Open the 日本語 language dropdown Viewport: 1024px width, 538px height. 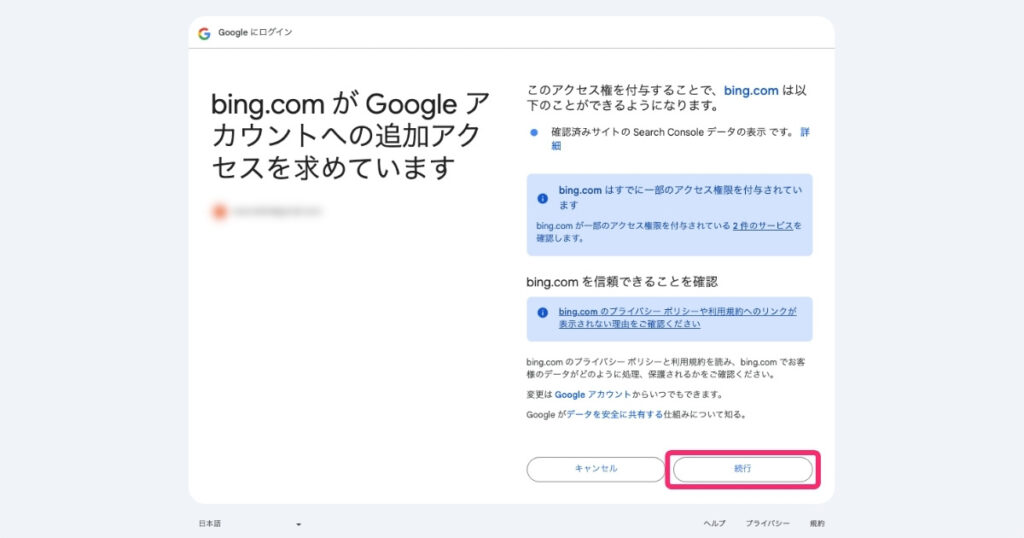pos(249,524)
